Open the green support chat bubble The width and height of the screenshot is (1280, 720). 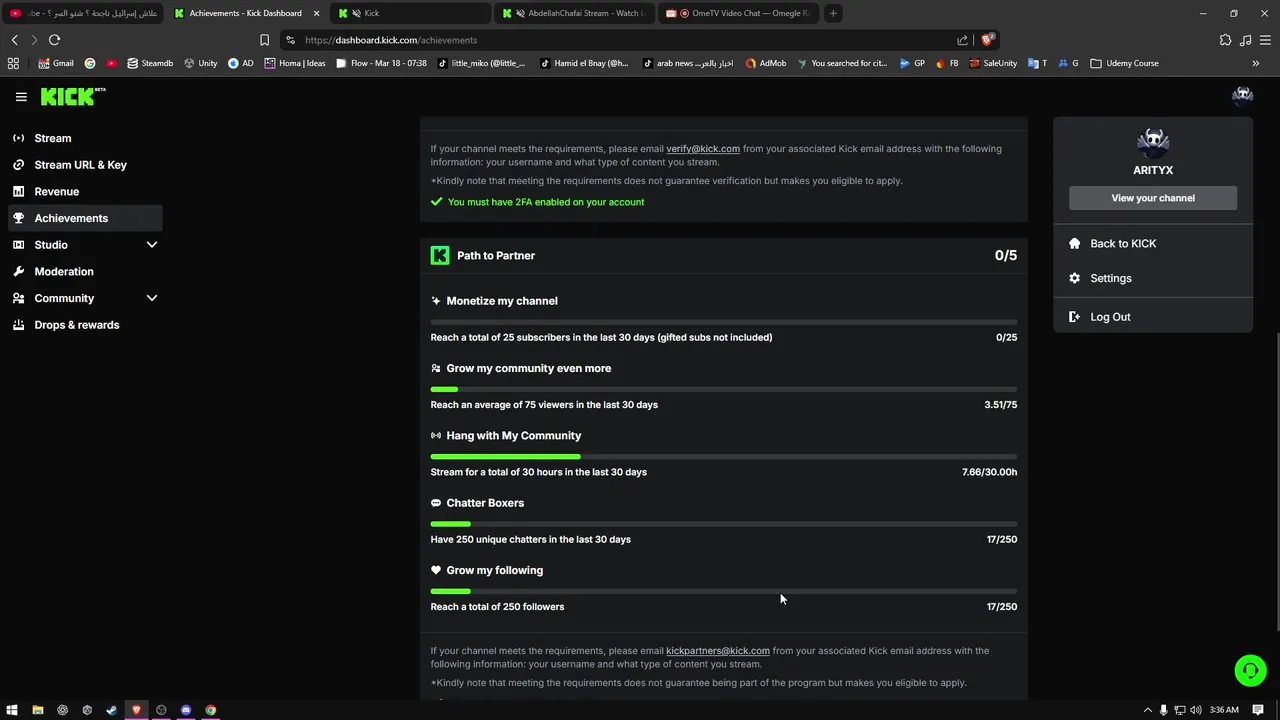pyautogui.click(x=1250, y=670)
